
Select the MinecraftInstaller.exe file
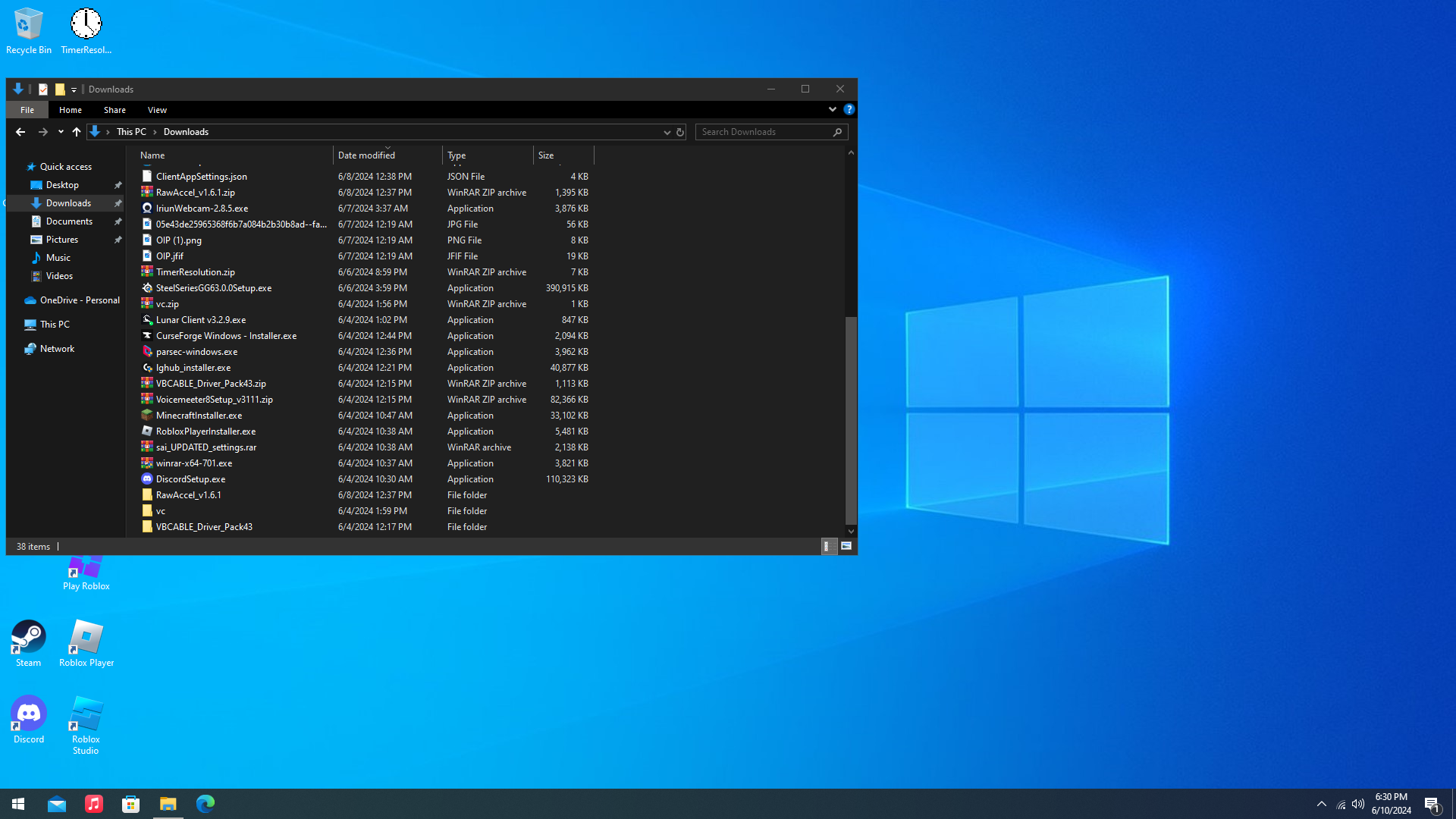199,416
